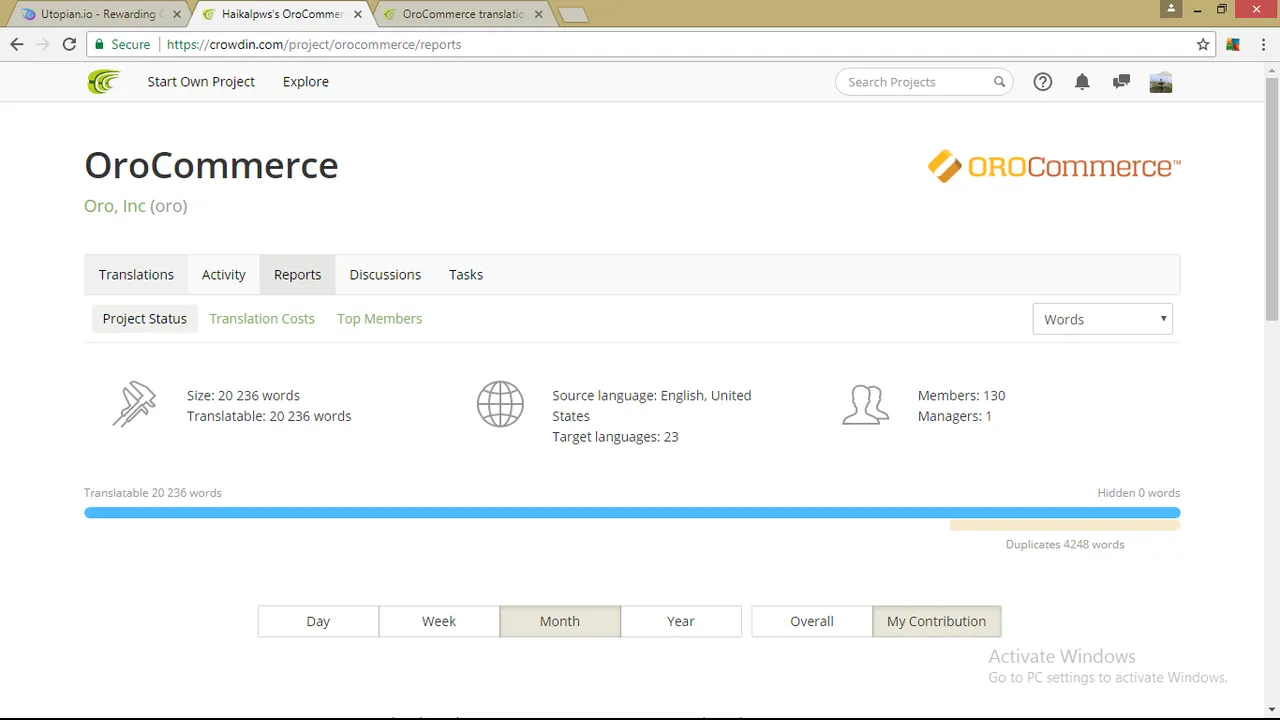Open the notifications bell icon

1082,82
